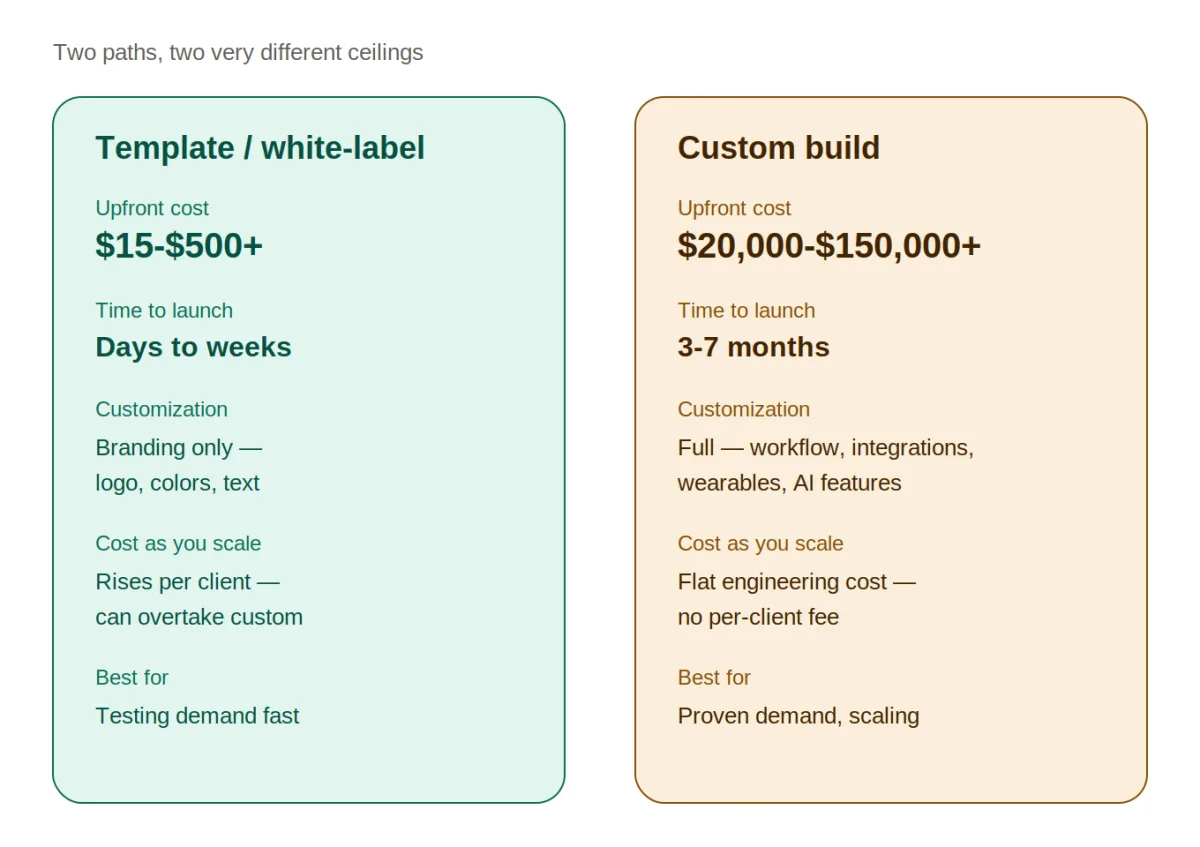Click the 'Days to weeks' launch time
Viewport: 1200px width, 847px height.
[193, 347]
